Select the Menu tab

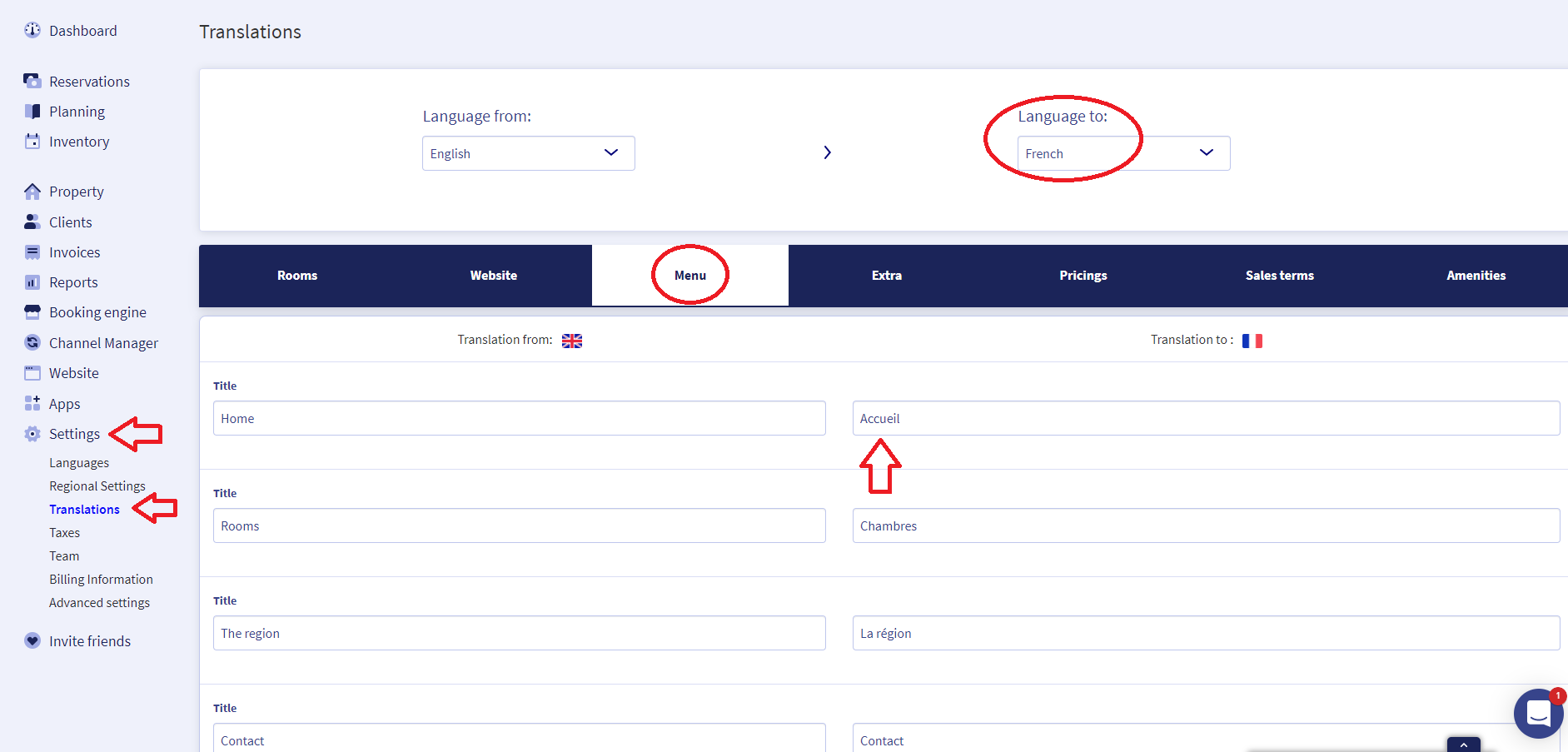pyautogui.click(x=690, y=276)
